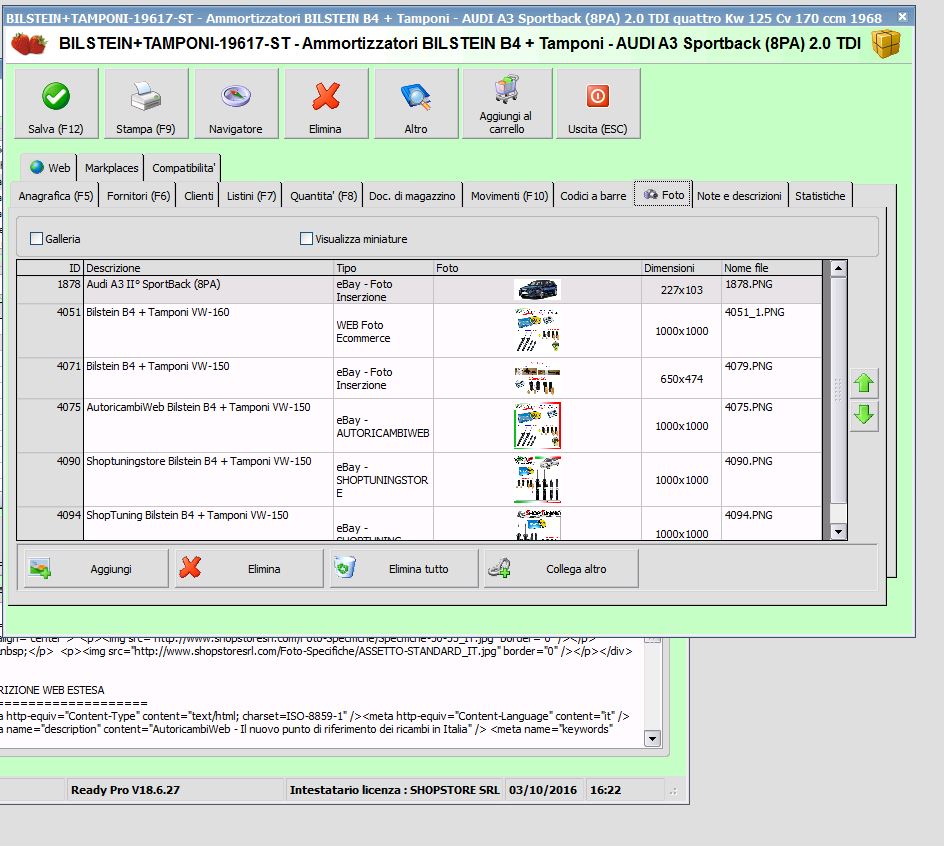
Task: Click file name '4094.PNG'
Action: coord(748,515)
